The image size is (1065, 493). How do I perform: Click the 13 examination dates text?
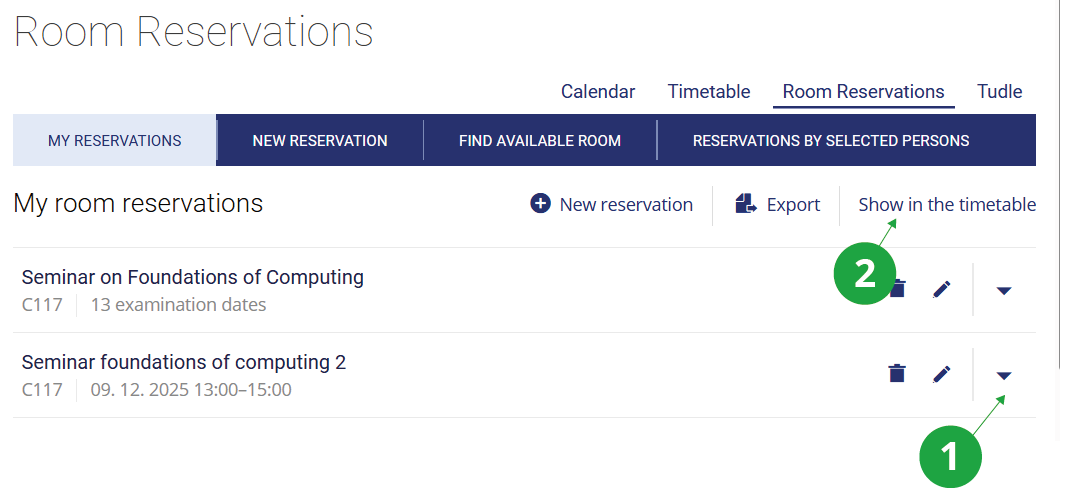[178, 305]
